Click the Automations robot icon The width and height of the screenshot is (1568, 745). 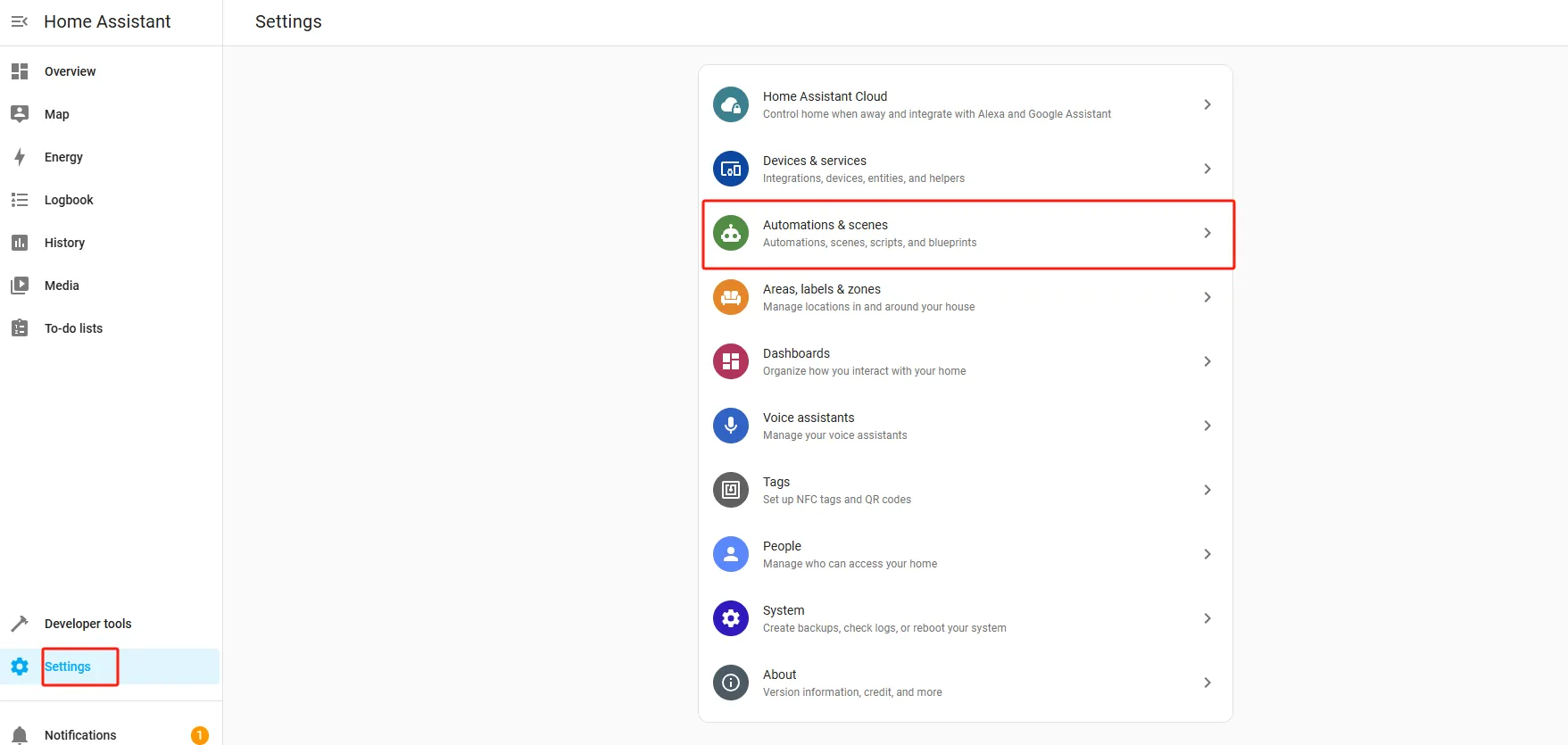coord(730,233)
